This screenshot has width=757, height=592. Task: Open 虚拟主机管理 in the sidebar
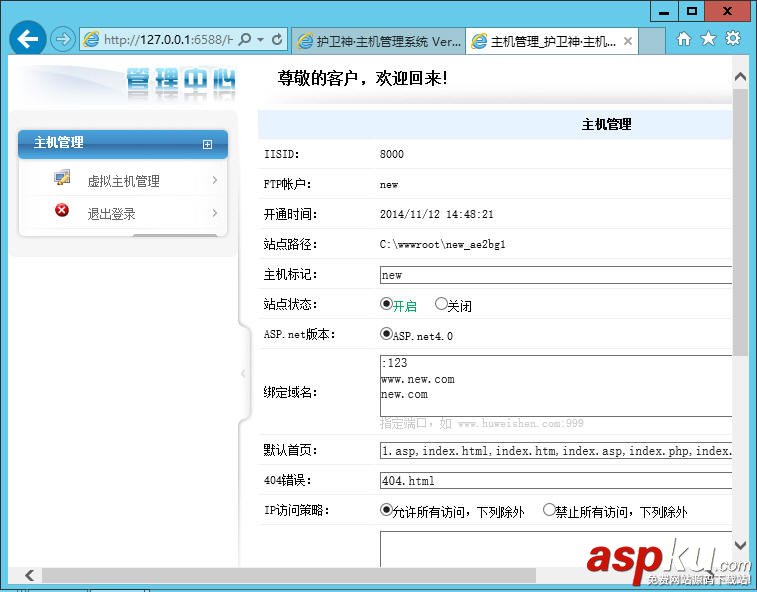coord(123,181)
